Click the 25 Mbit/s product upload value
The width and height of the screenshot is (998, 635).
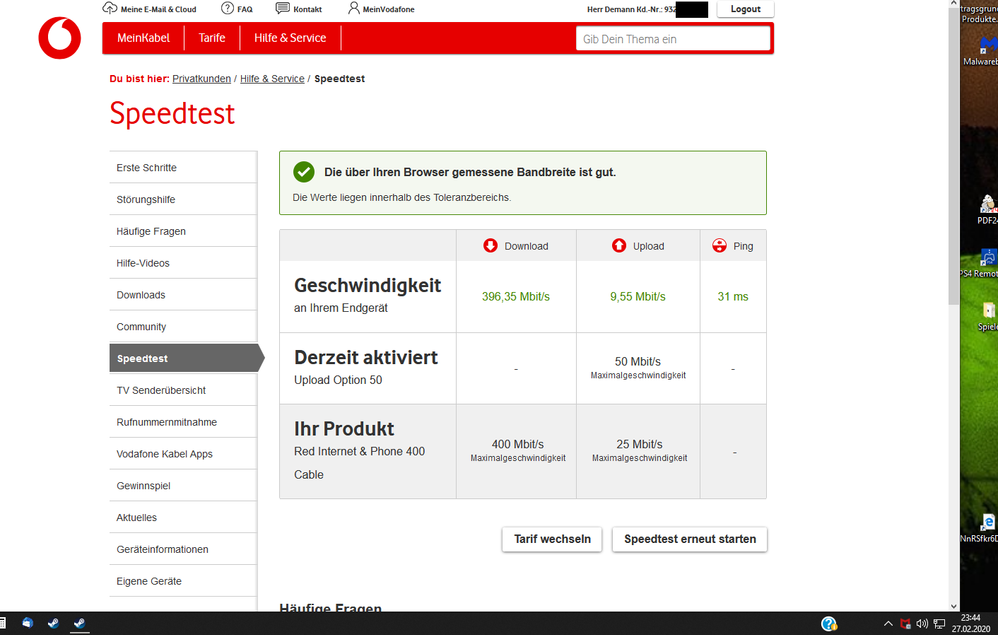pyautogui.click(x=639, y=444)
